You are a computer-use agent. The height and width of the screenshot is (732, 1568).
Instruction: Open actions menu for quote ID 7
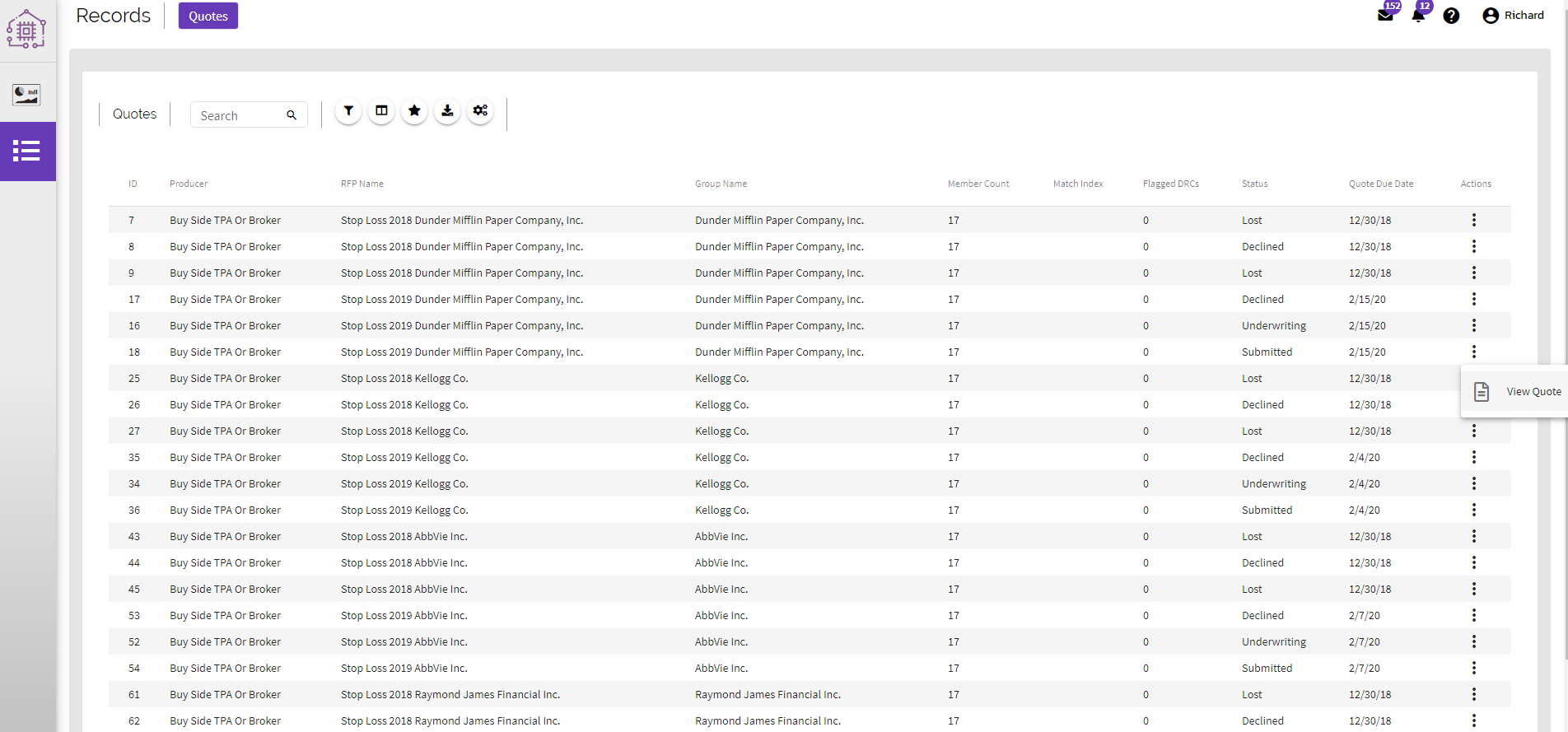1473,220
